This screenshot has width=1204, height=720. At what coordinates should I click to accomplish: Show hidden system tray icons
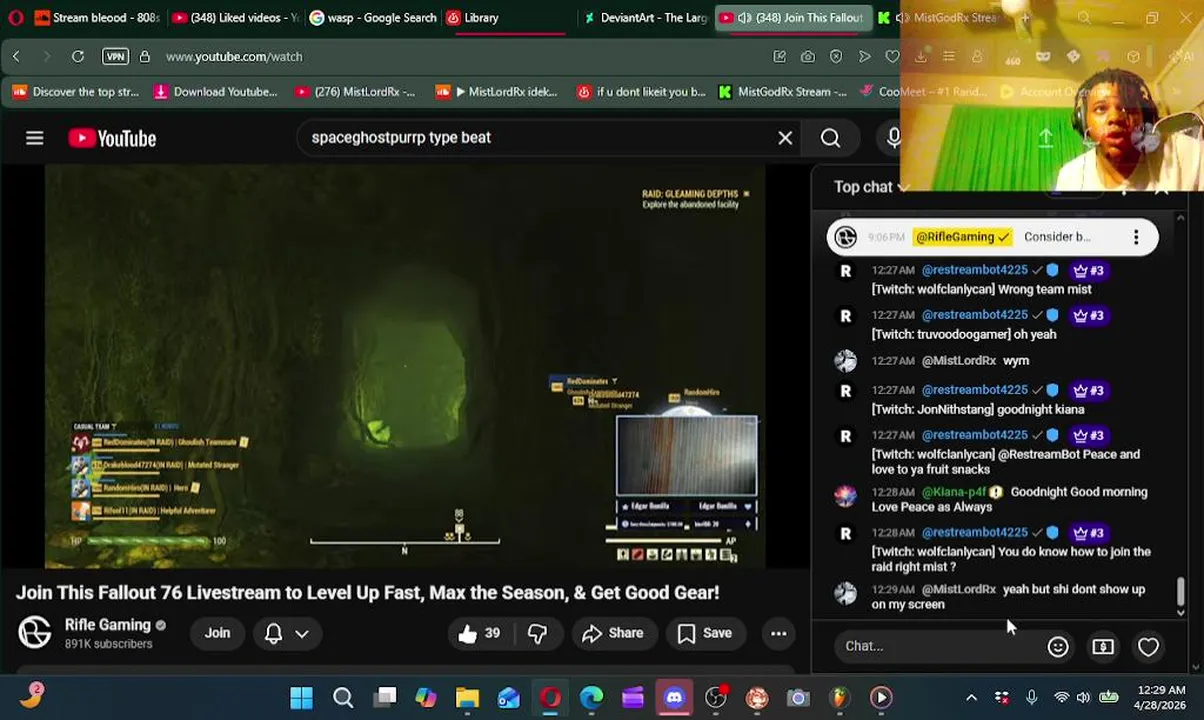point(970,697)
